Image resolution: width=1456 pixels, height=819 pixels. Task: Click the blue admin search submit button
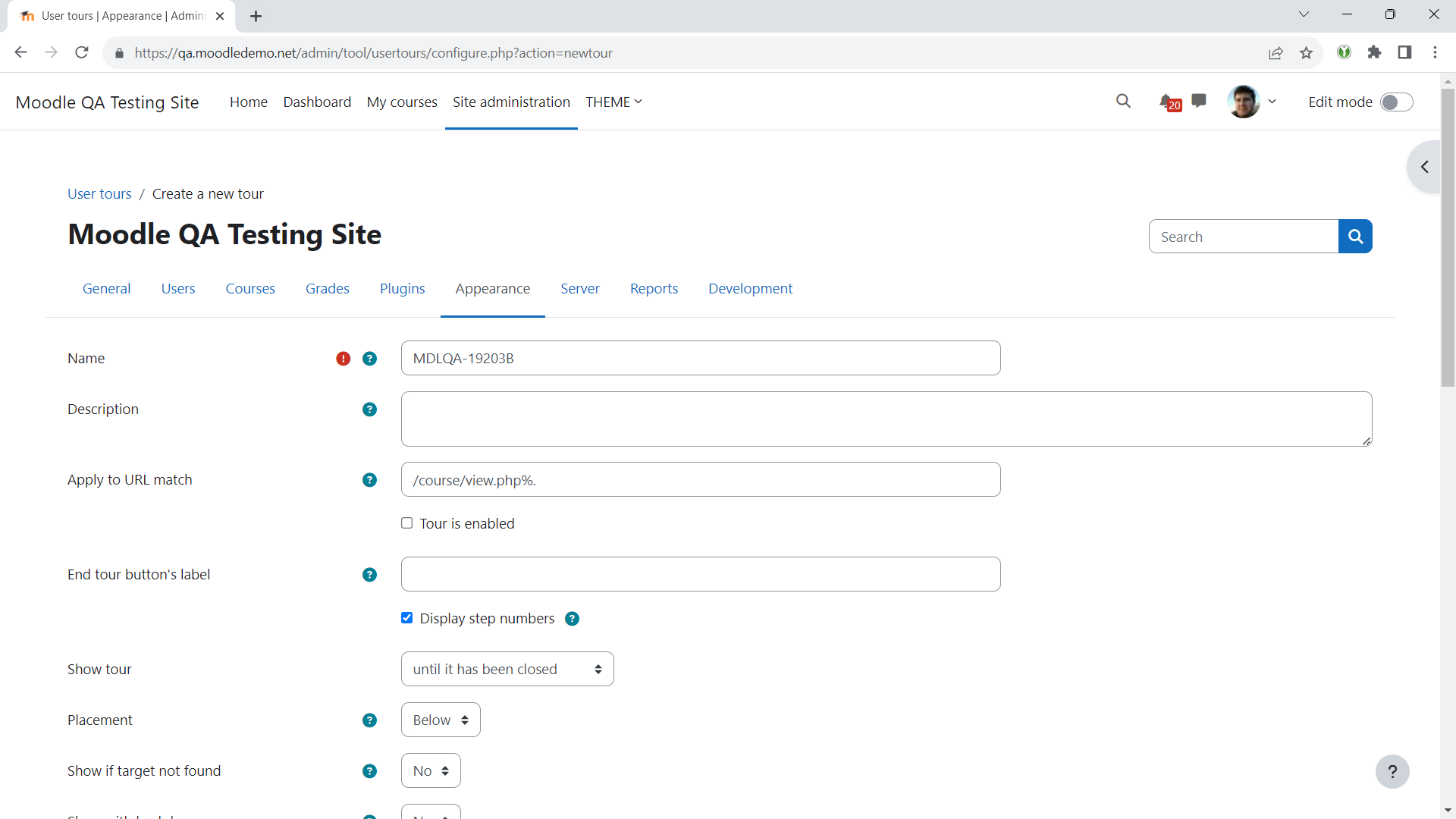pos(1355,237)
